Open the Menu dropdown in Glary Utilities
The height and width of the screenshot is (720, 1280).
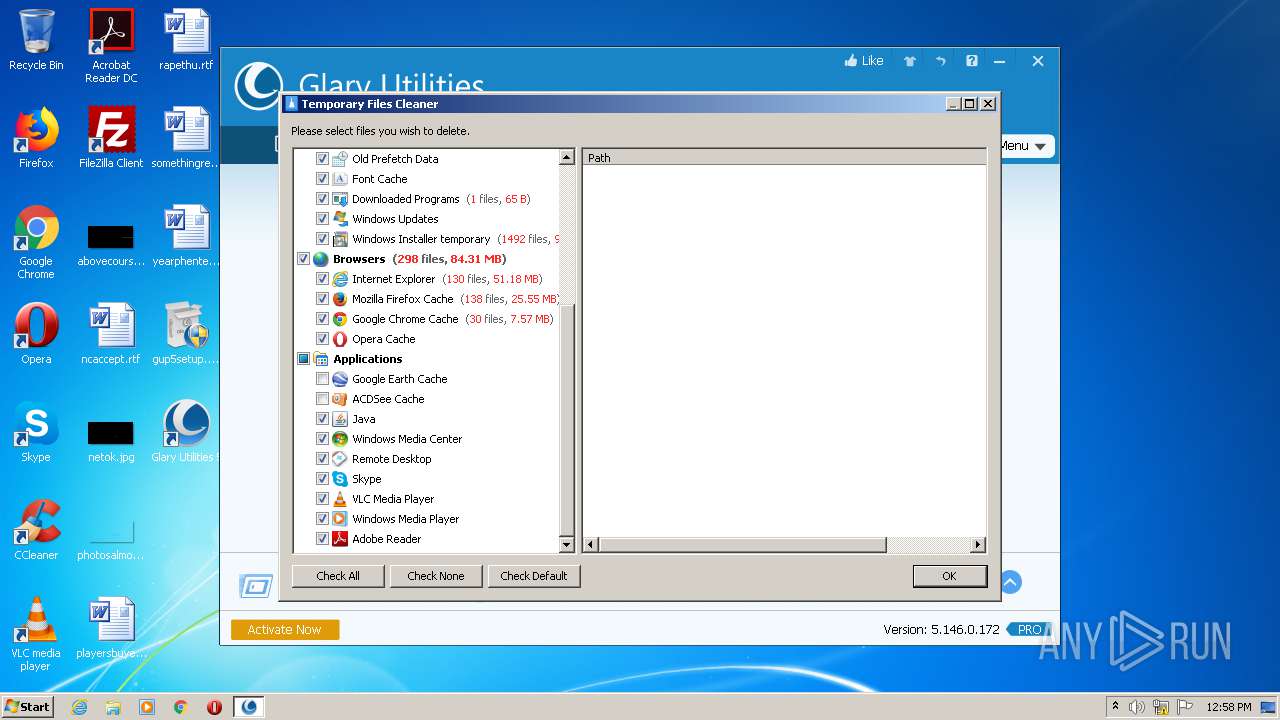click(1027, 146)
